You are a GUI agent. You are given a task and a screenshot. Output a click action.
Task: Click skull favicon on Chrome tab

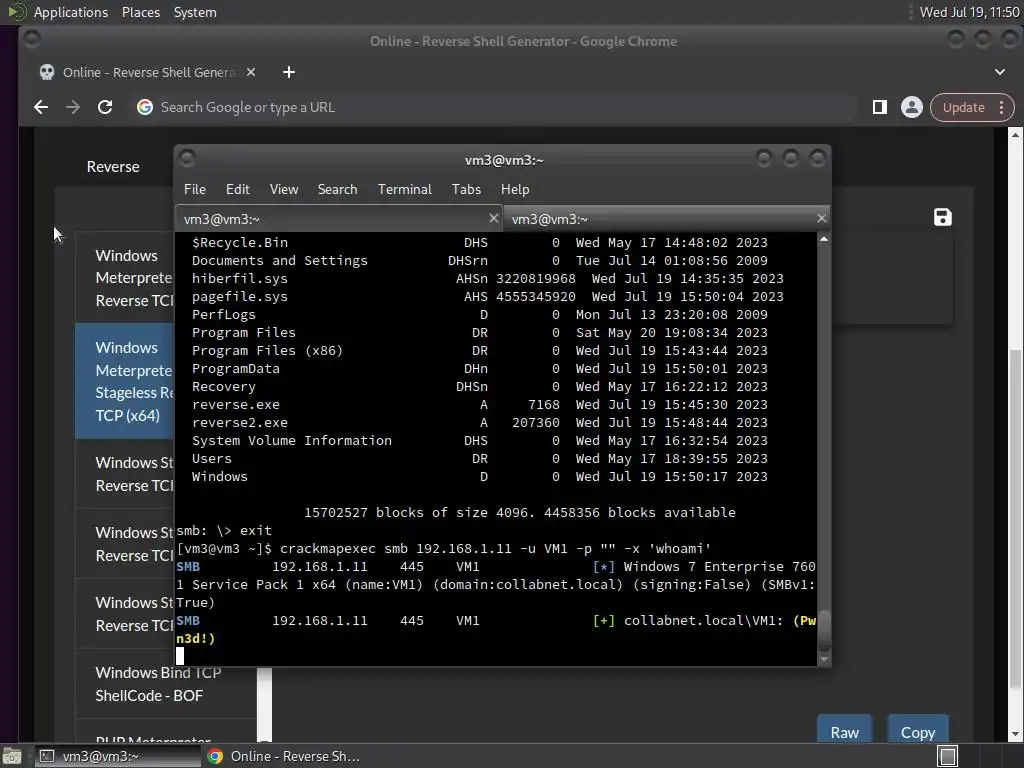click(x=47, y=72)
